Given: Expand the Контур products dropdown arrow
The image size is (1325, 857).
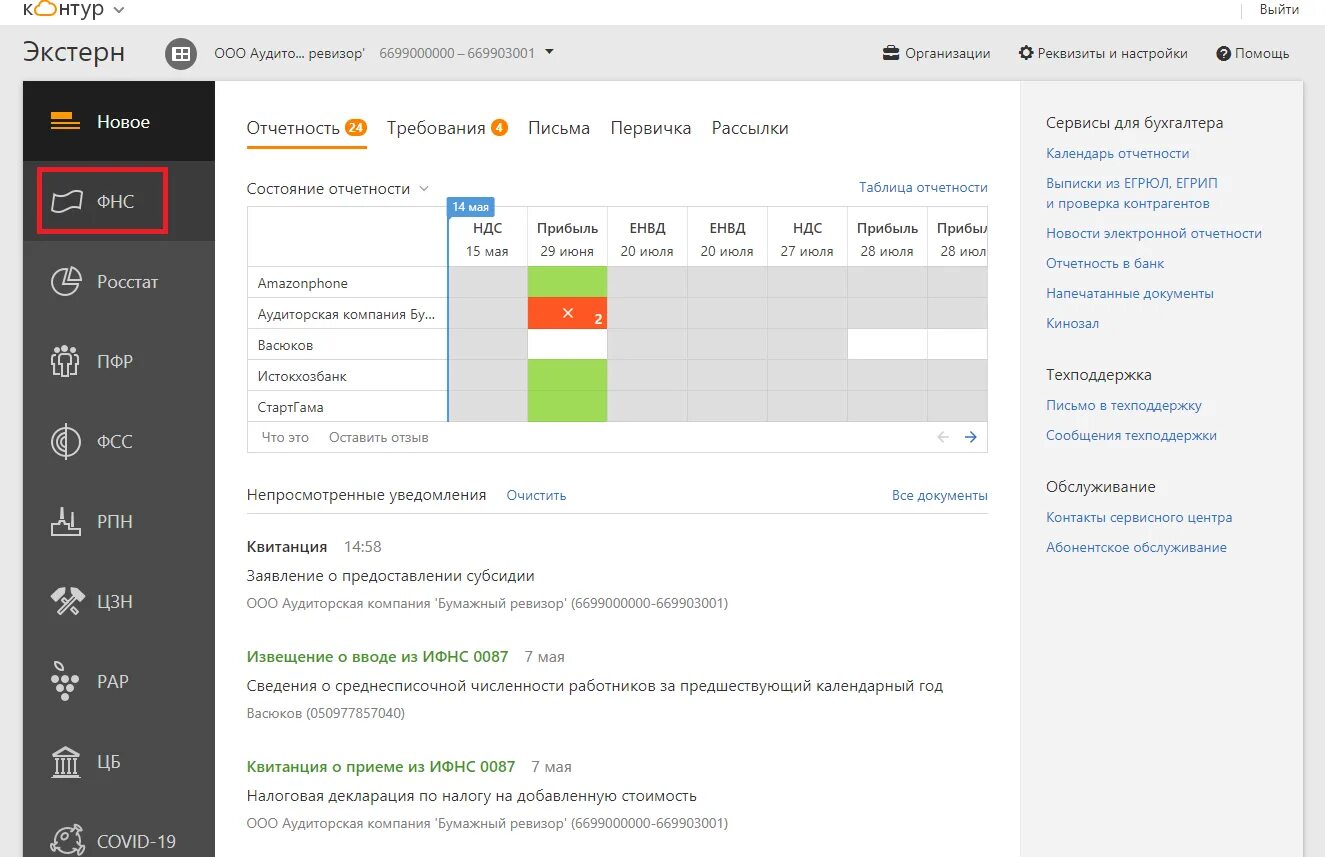Looking at the screenshot, I should click(119, 10).
